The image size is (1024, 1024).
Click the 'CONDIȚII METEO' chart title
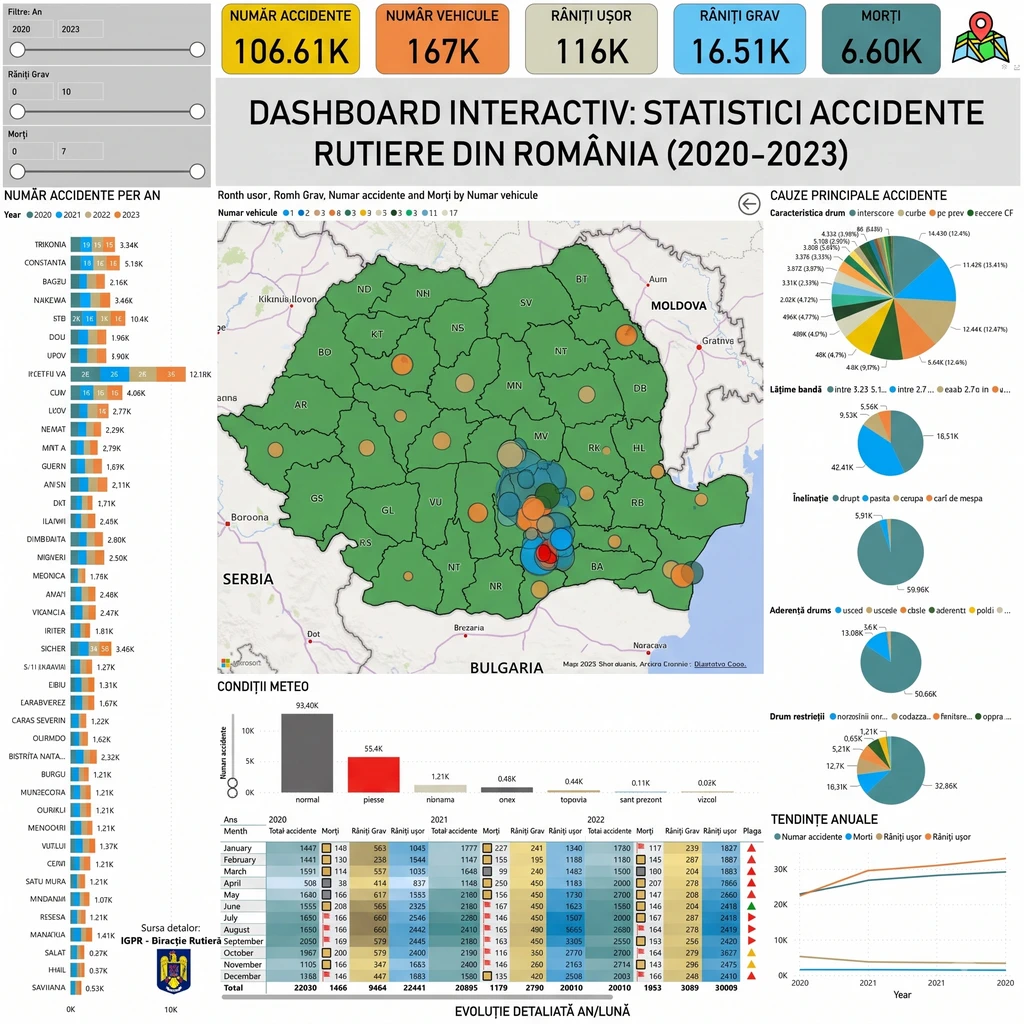[x=263, y=686]
